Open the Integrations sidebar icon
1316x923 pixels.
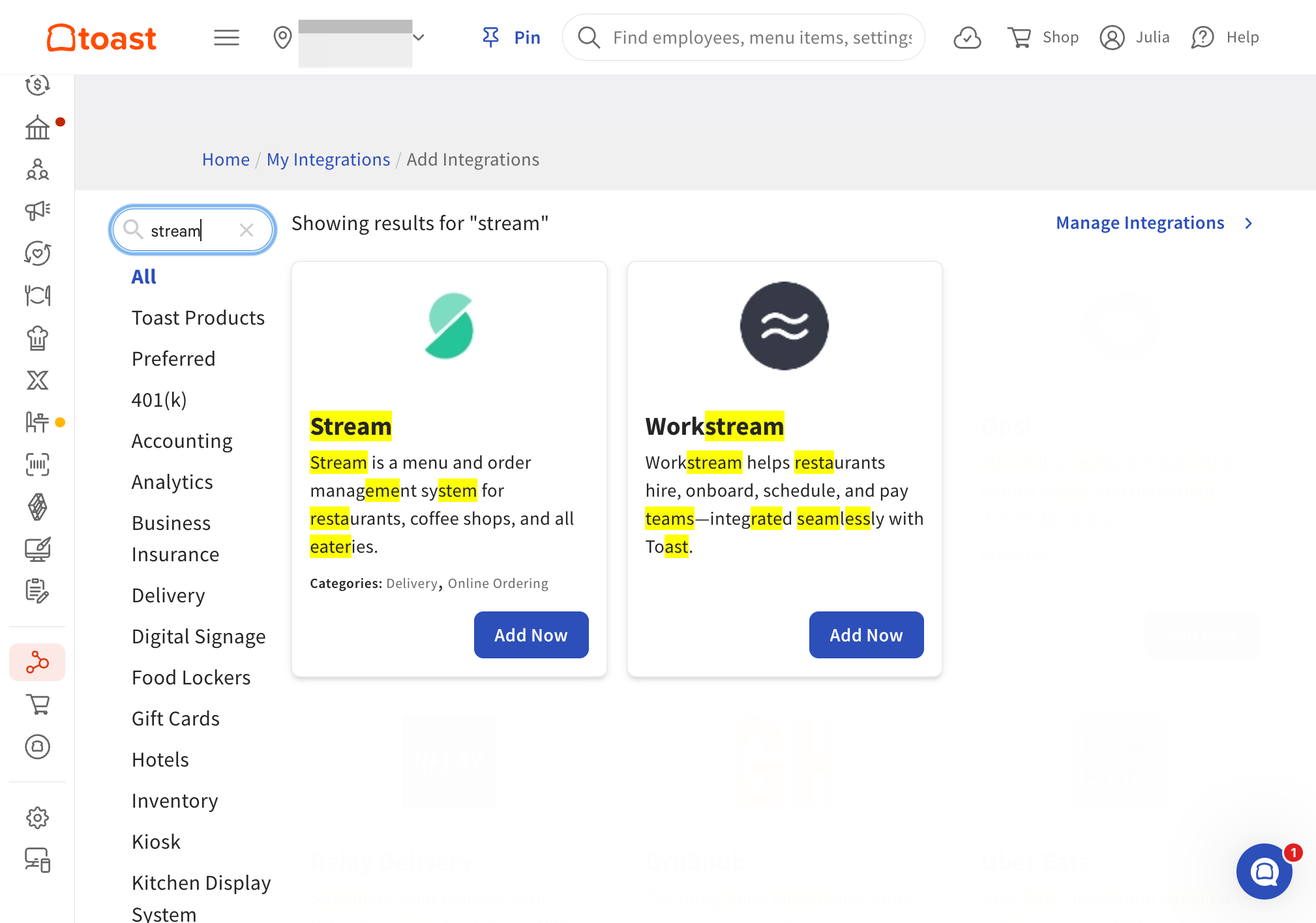[x=38, y=662]
